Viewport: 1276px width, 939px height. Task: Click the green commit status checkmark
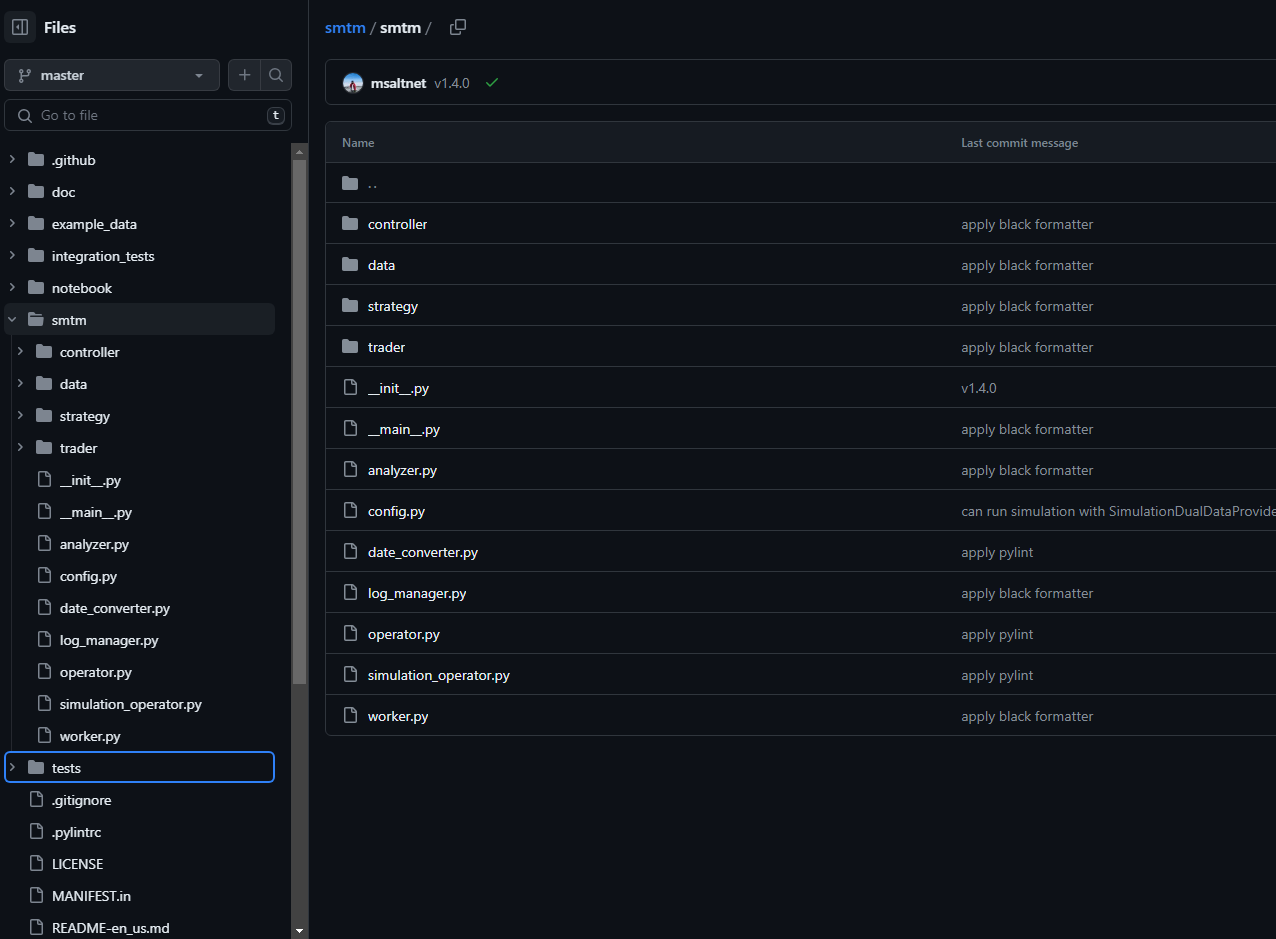pos(492,83)
